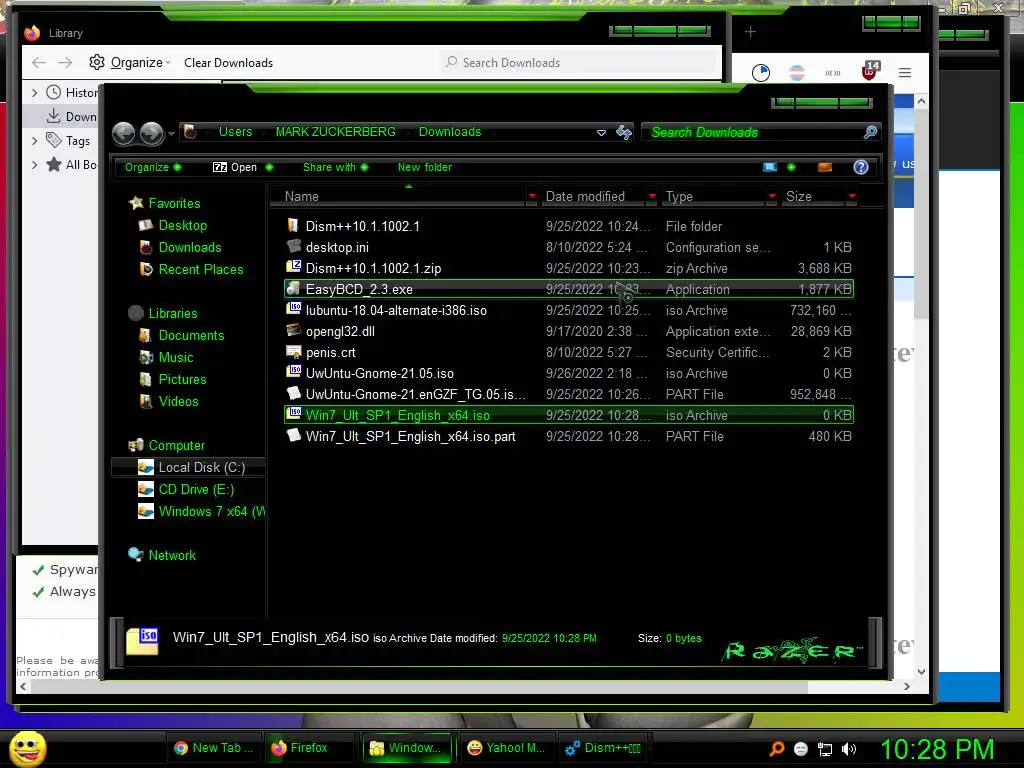Click the Explorer back navigation button
Screen dimensions: 1024x768
123,133
